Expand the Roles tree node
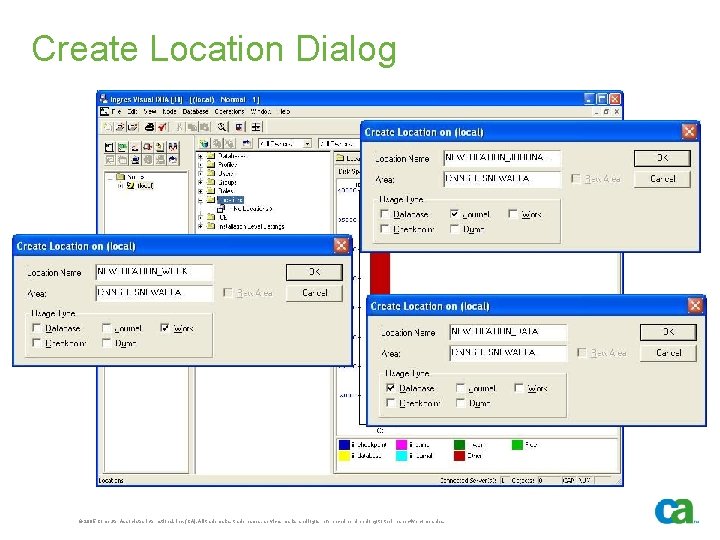The width and height of the screenshot is (720, 540). click(200, 191)
